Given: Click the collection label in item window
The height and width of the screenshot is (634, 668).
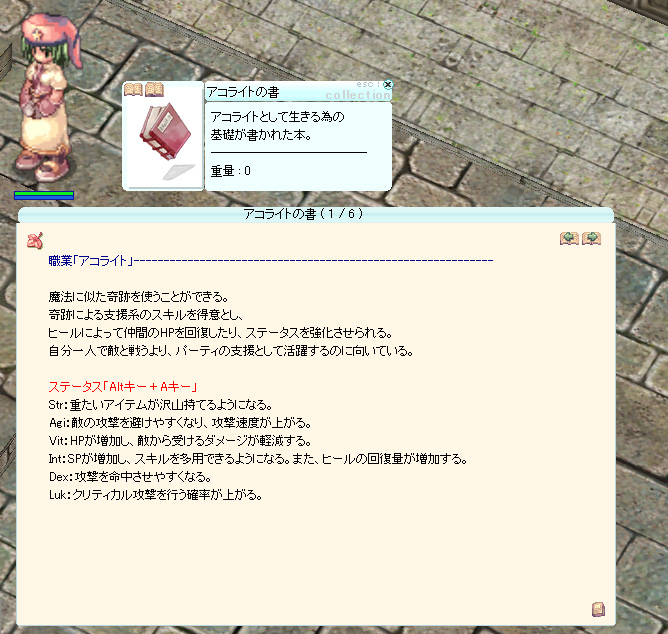Looking at the screenshot, I should pyautogui.click(x=358, y=95).
